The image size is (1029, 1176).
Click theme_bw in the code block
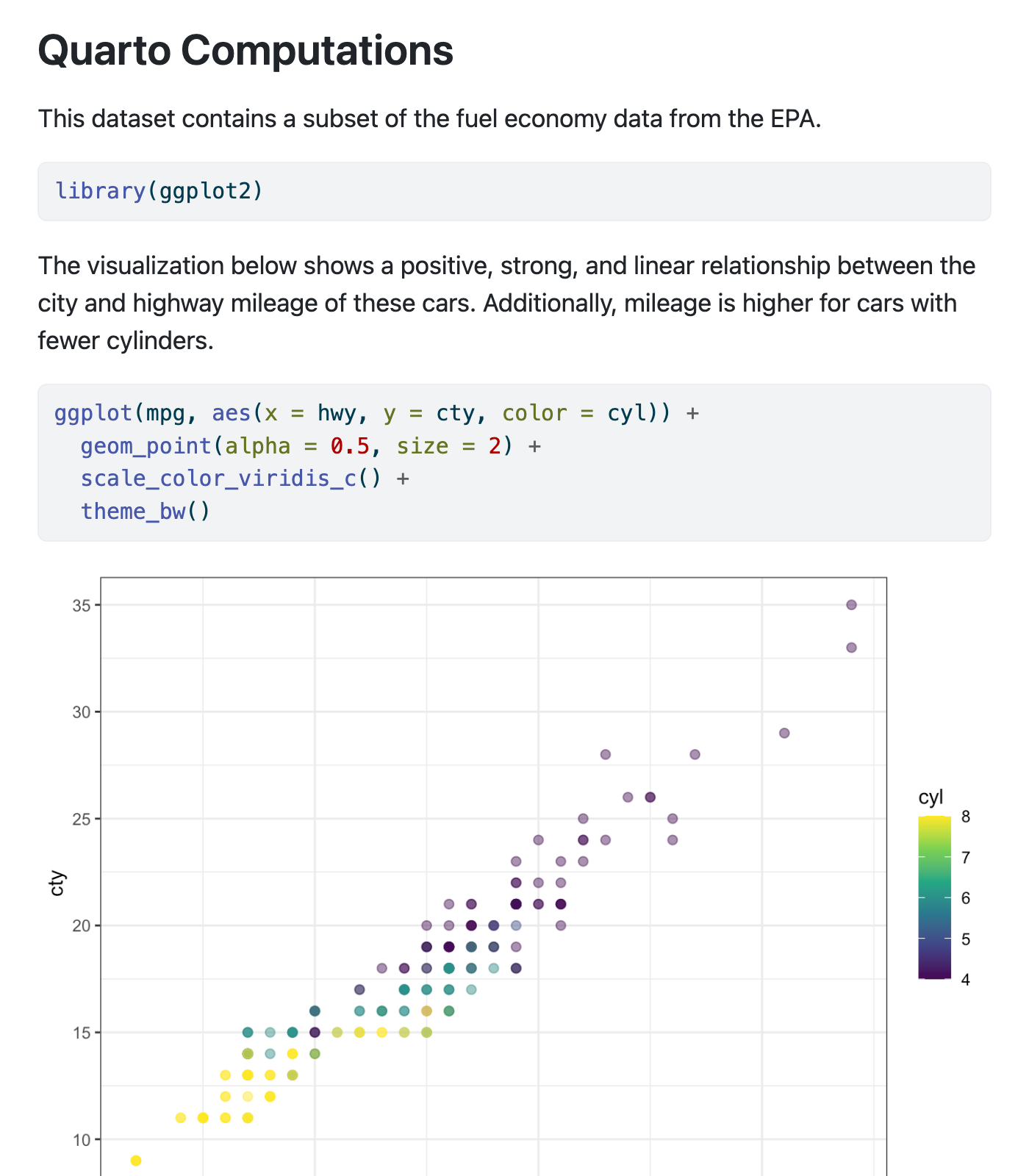[133, 511]
